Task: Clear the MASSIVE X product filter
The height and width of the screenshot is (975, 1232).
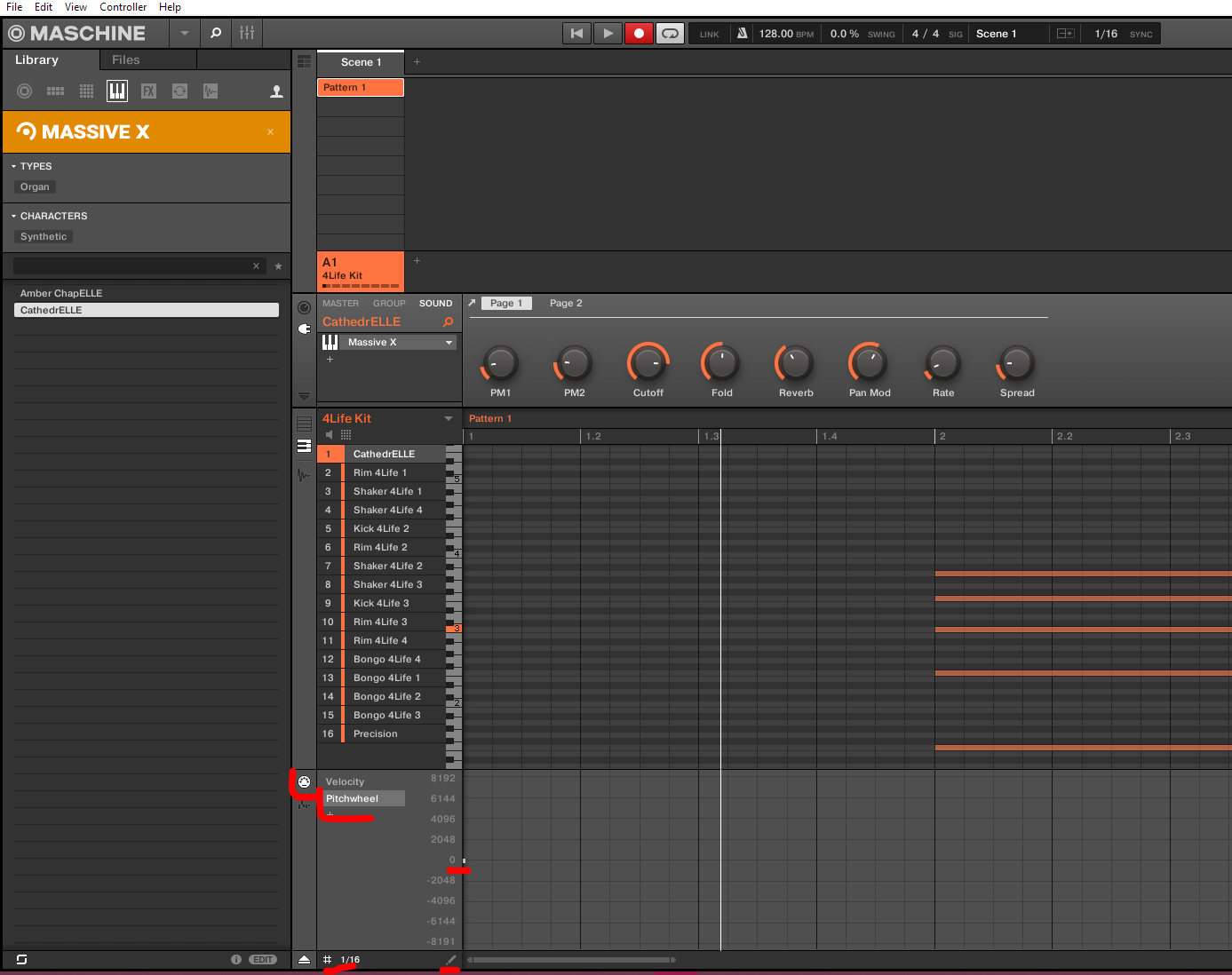Action: (271, 131)
